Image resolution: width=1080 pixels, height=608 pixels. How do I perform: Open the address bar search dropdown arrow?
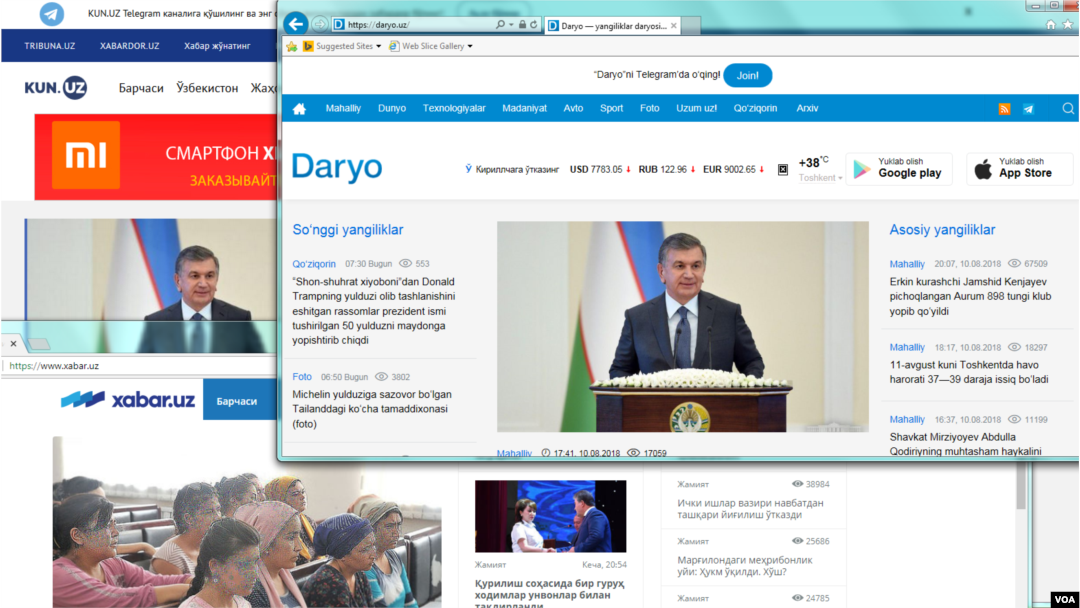(511, 25)
